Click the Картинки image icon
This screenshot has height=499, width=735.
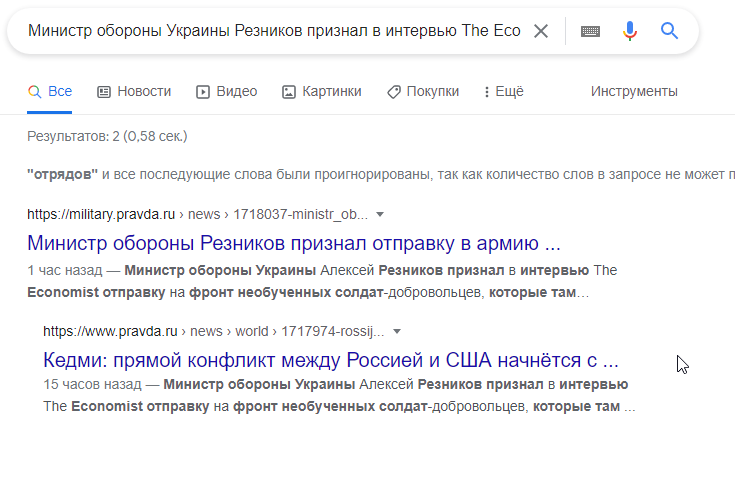tap(289, 92)
